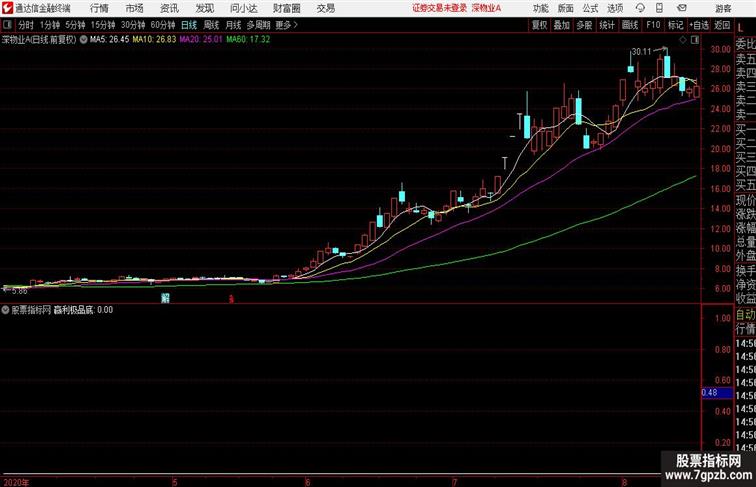The height and width of the screenshot is (487, 756).
Task: Open the mobile phone icon in title bar
Action: (659, 8)
